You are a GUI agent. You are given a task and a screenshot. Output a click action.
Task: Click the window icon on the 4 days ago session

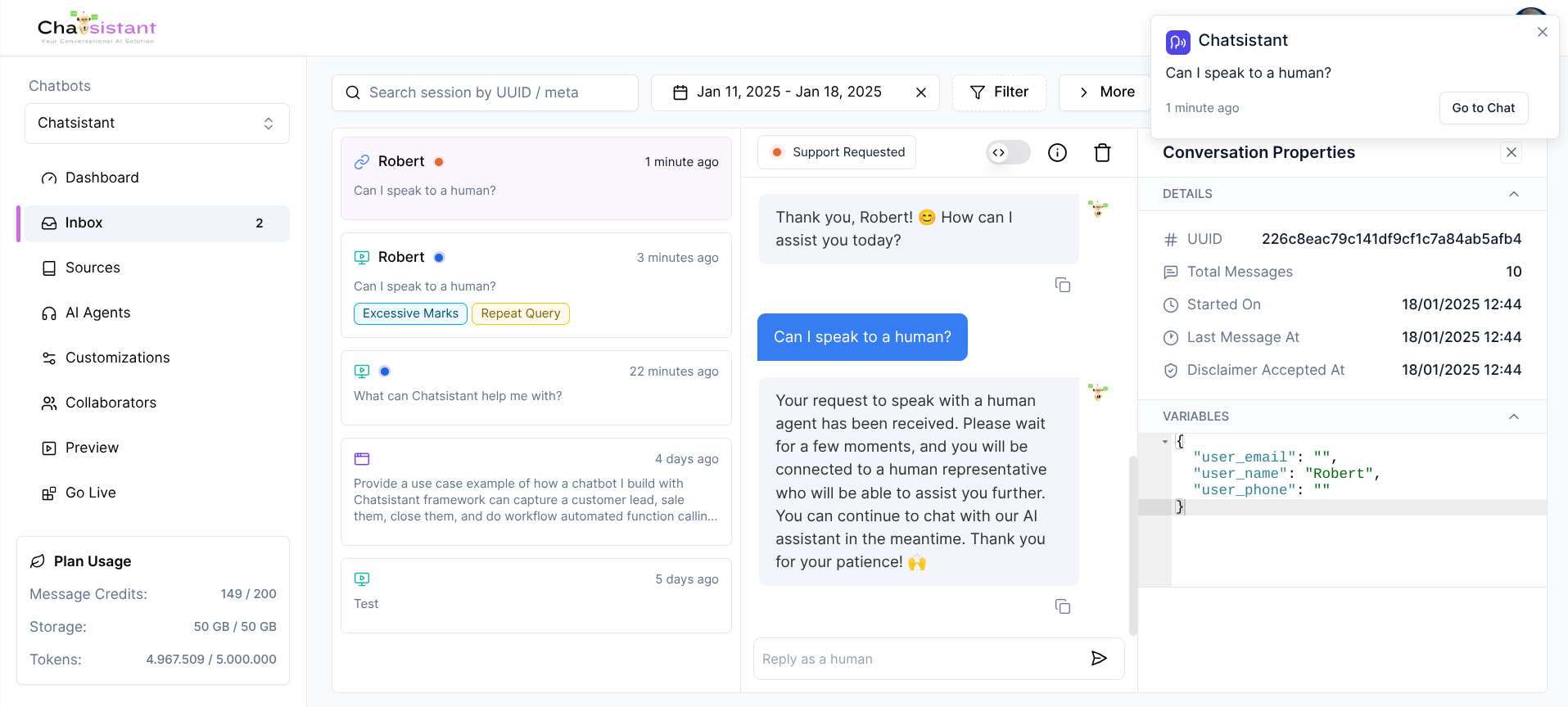tap(362, 459)
